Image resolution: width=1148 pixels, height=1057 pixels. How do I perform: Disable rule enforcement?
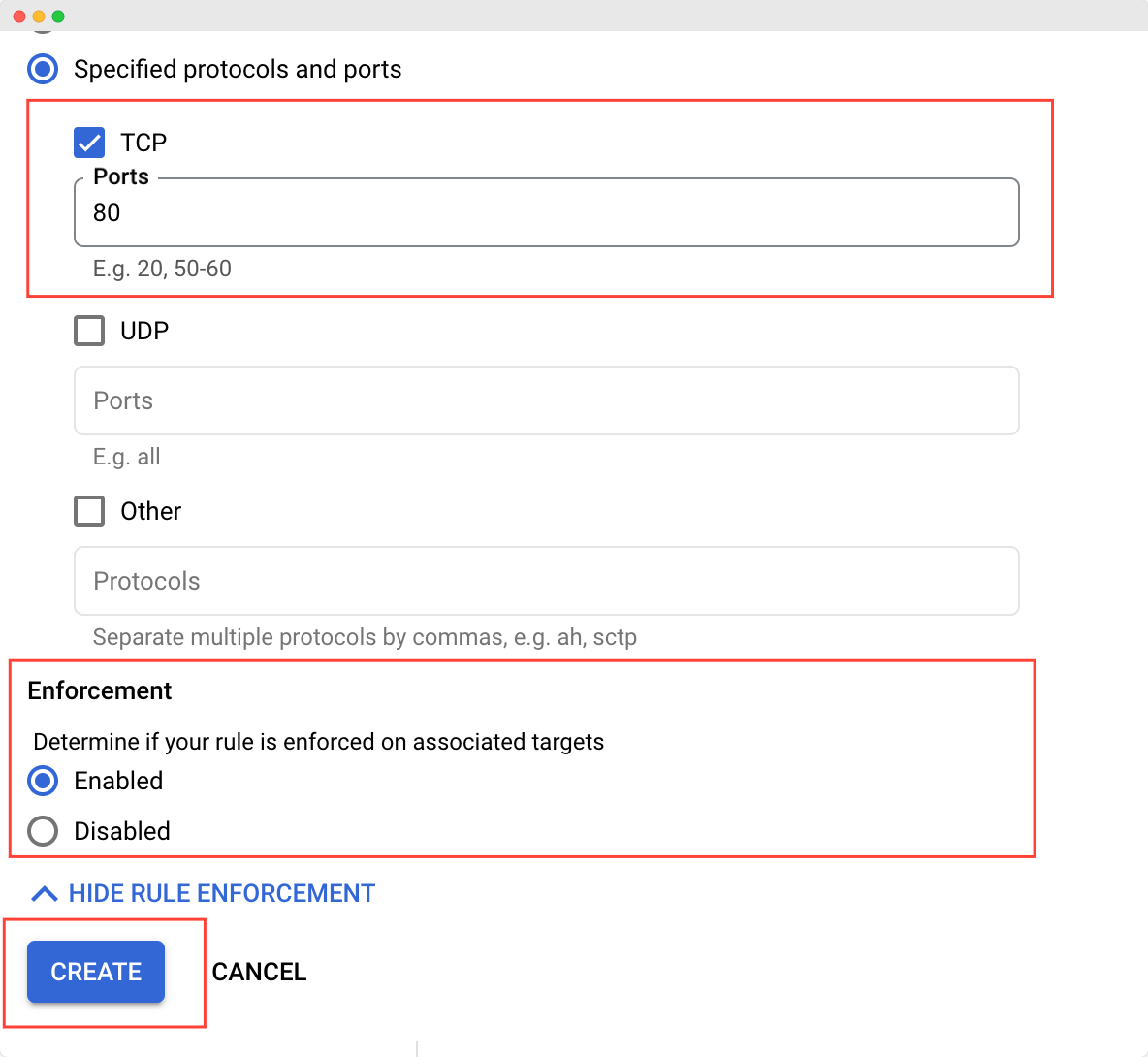point(43,831)
